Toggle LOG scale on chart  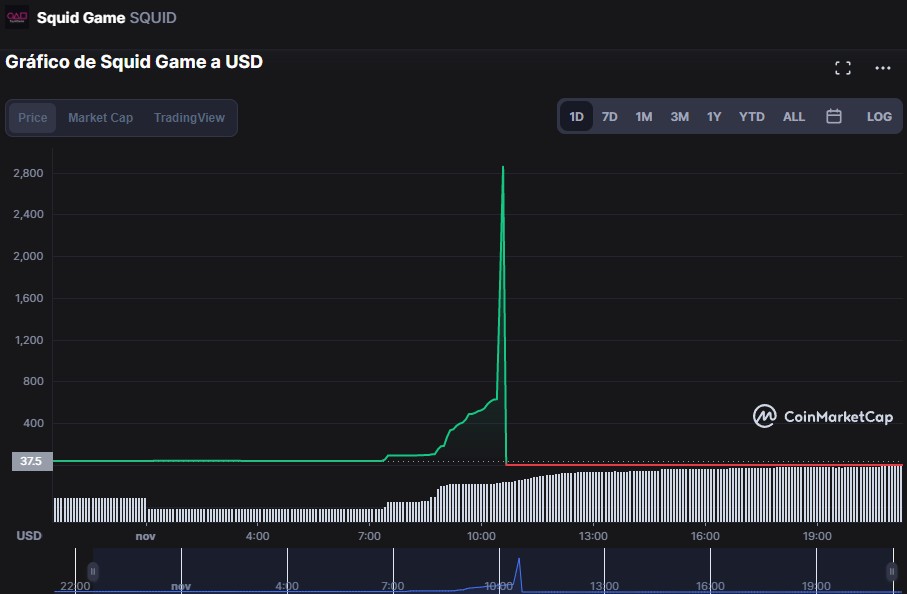click(x=879, y=117)
